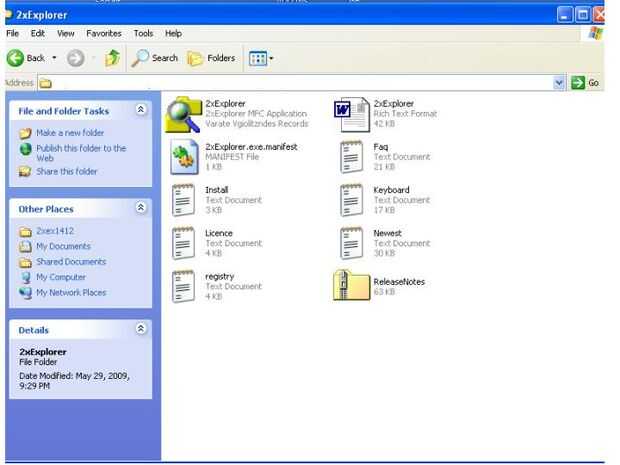Click Publish this folder to the Web
This screenshot has height=465, width=620.
pos(81,153)
